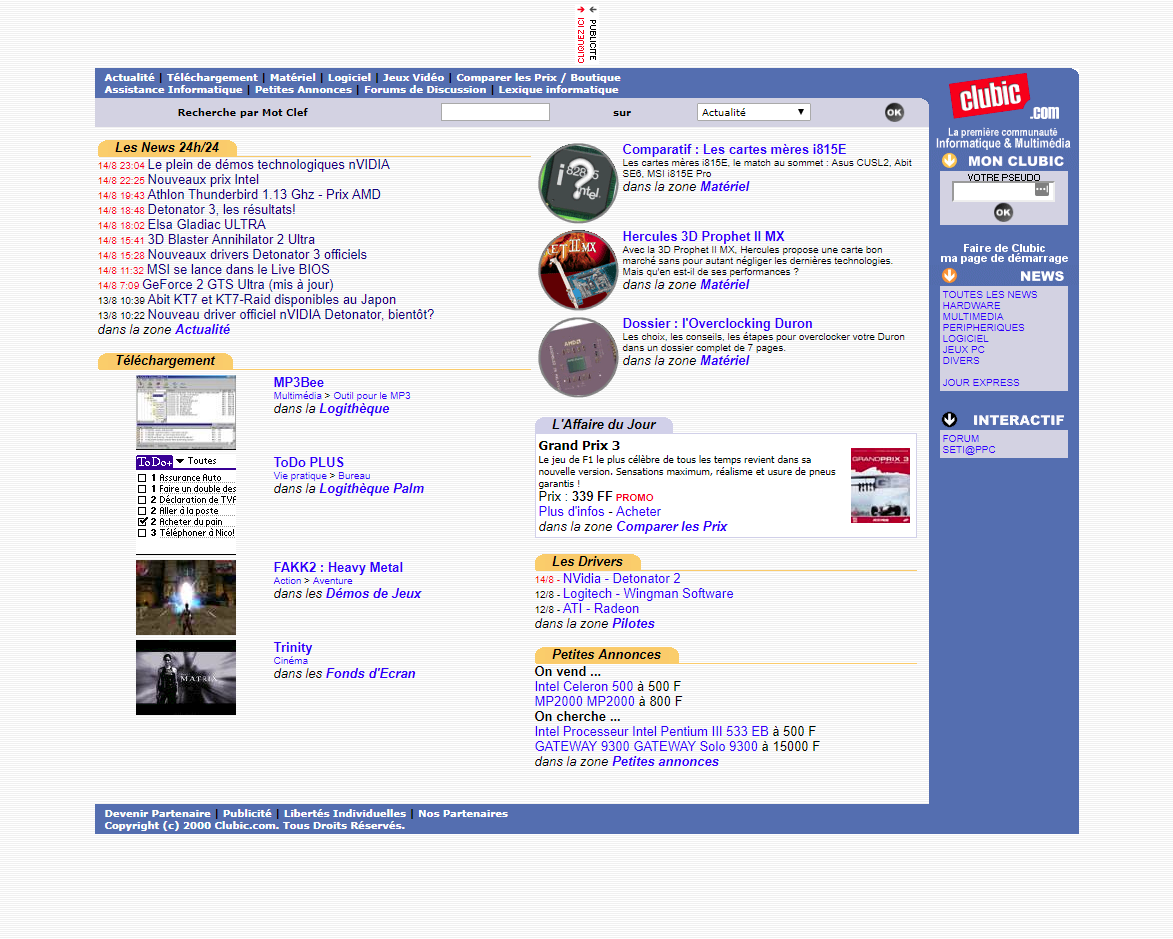Click the small icon inside the pseudo field
This screenshot has width=1173, height=939.
pyautogui.click(x=1041, y=189)
